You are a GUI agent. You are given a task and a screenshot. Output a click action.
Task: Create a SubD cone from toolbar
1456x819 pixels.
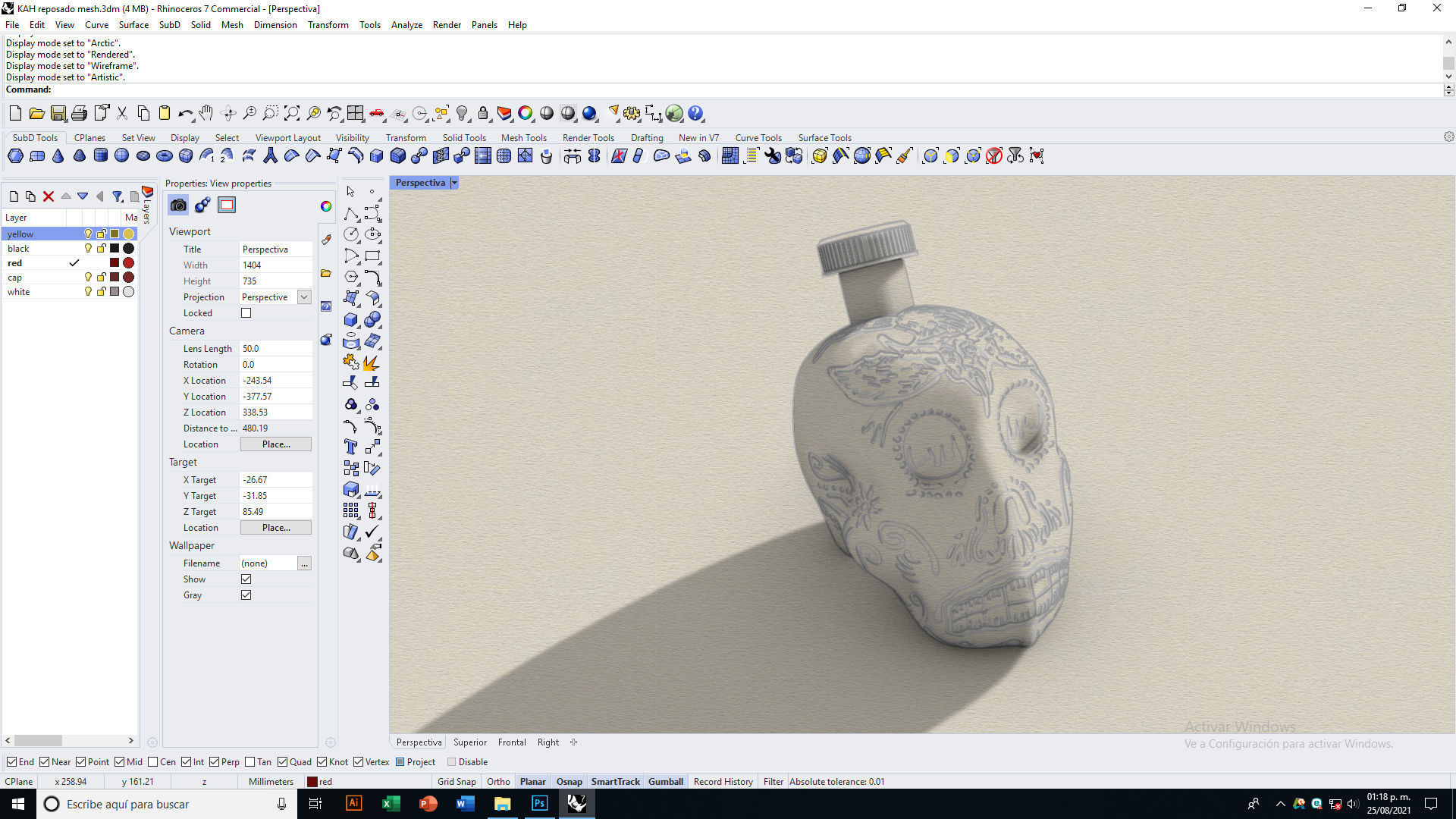pyautogui.click(x=58, y=156)
